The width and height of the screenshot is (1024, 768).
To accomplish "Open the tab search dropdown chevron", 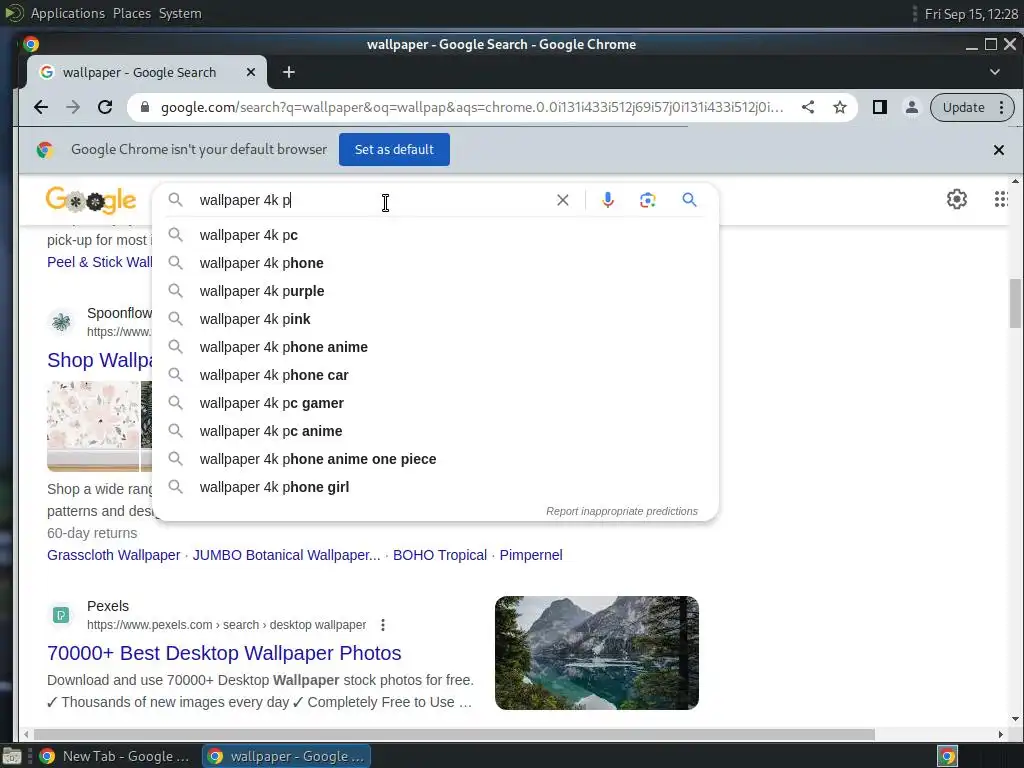I will [x=995, y=72].
